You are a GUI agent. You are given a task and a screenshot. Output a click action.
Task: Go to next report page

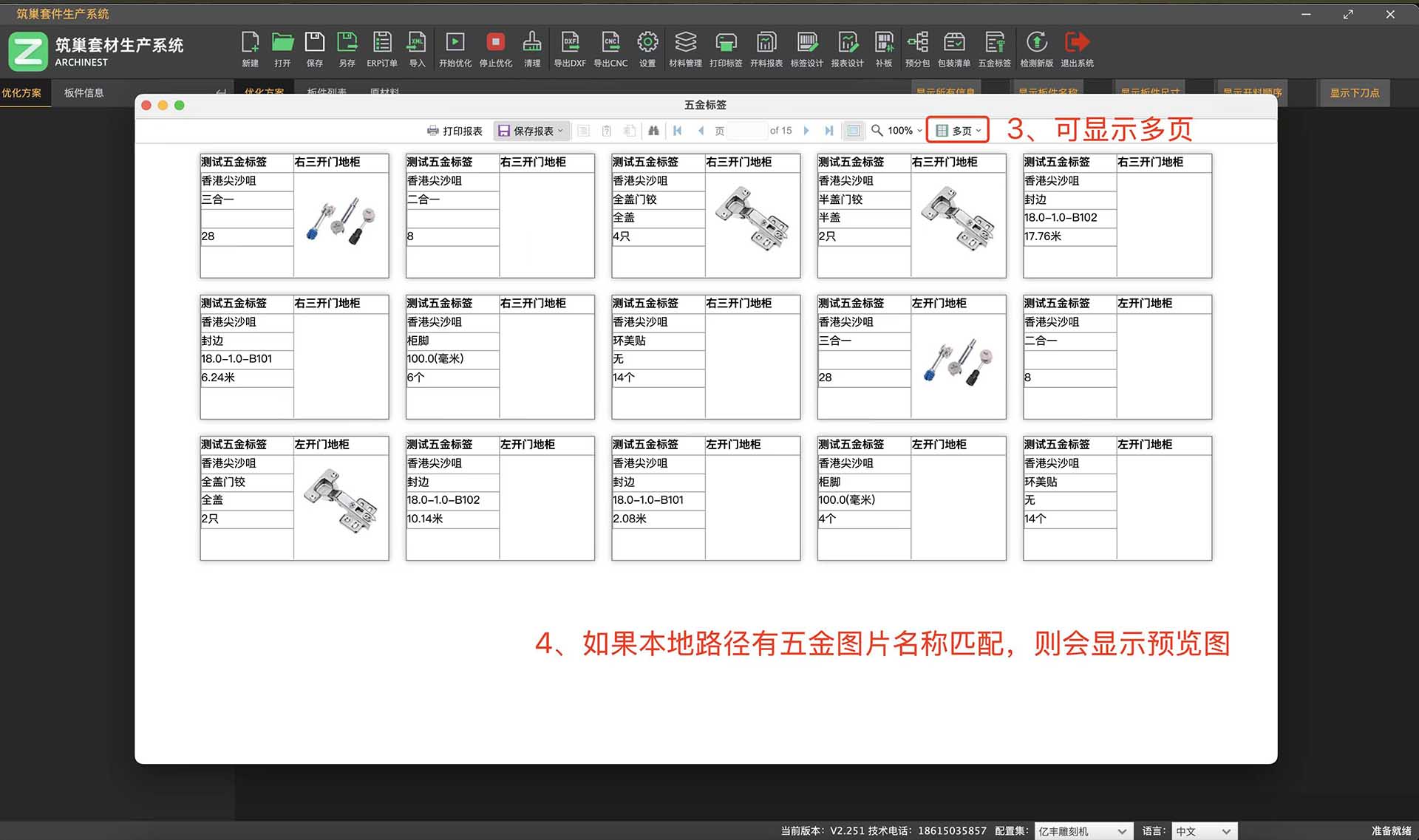(x=806, y=131)
